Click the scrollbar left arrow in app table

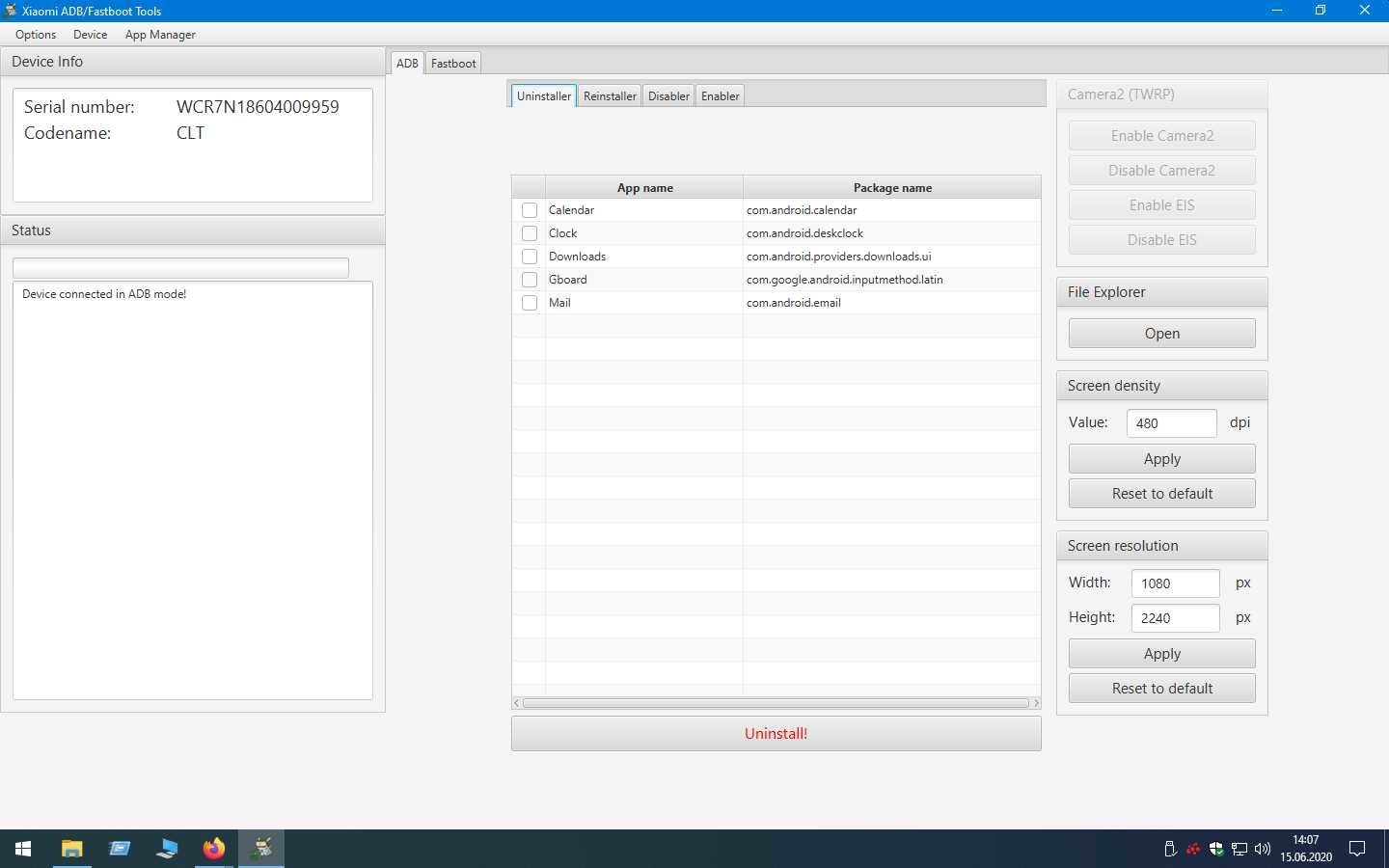click(x=517, y=703)
